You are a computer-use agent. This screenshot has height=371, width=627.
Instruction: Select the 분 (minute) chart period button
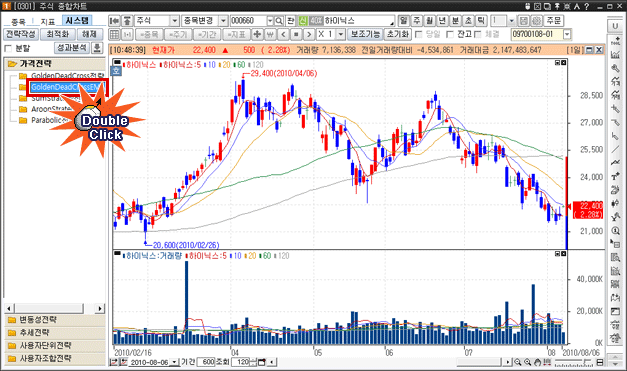coord(455,20)
